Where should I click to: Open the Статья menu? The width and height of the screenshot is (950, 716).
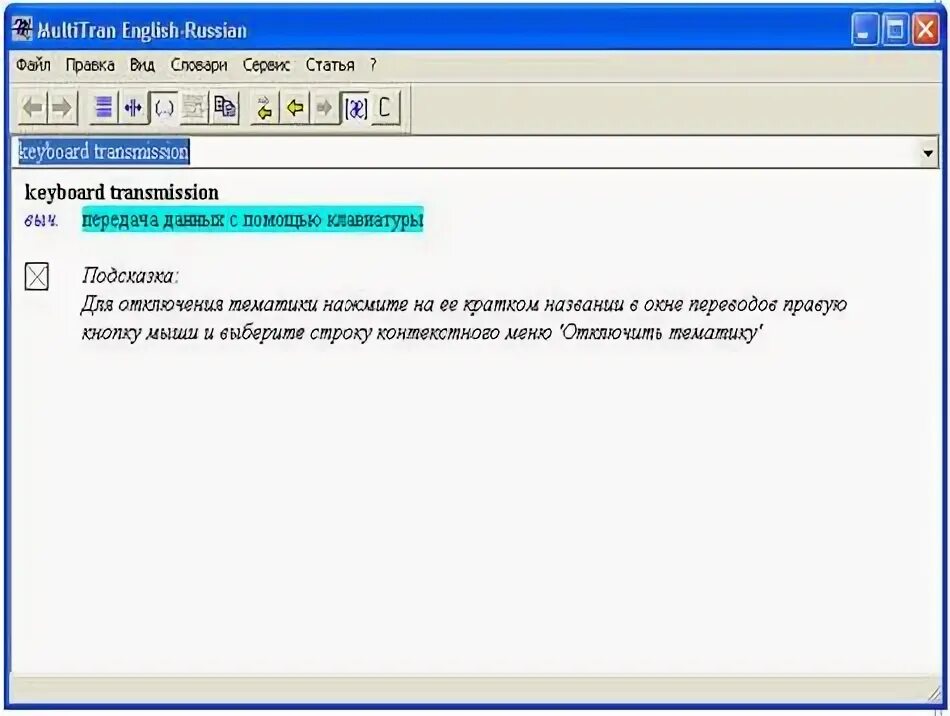pos(330,65)
